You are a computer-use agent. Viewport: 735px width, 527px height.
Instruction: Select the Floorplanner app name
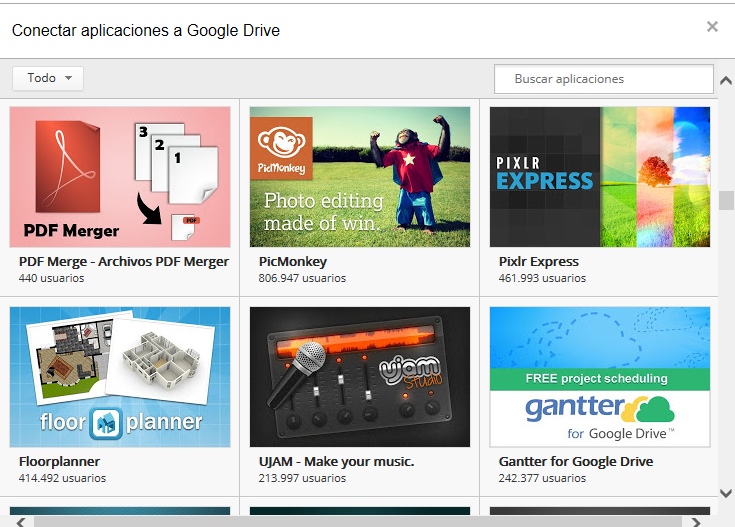[x=59, y=462]
